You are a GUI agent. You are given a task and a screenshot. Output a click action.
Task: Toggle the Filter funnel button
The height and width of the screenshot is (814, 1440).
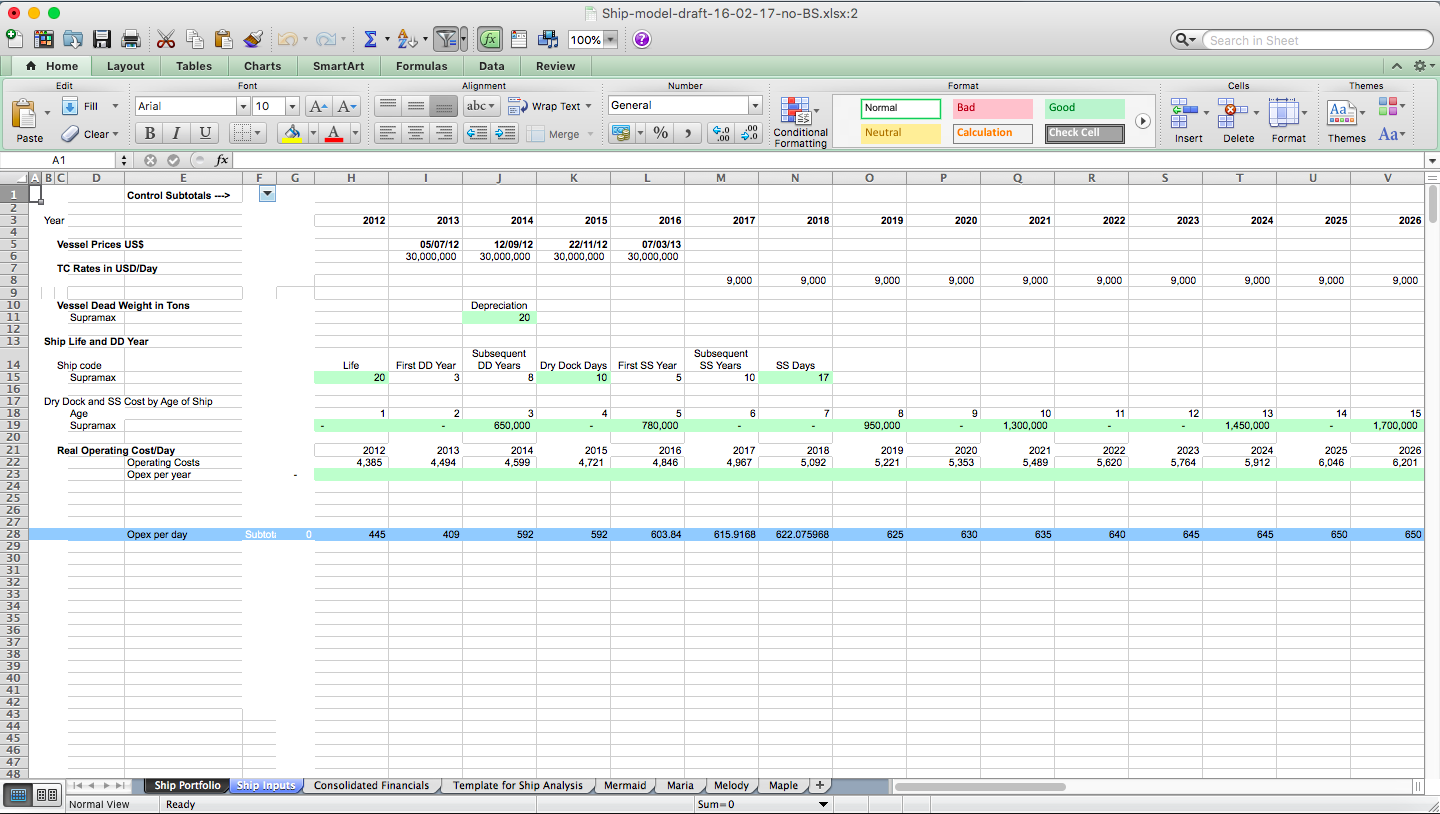coord(447,39)
